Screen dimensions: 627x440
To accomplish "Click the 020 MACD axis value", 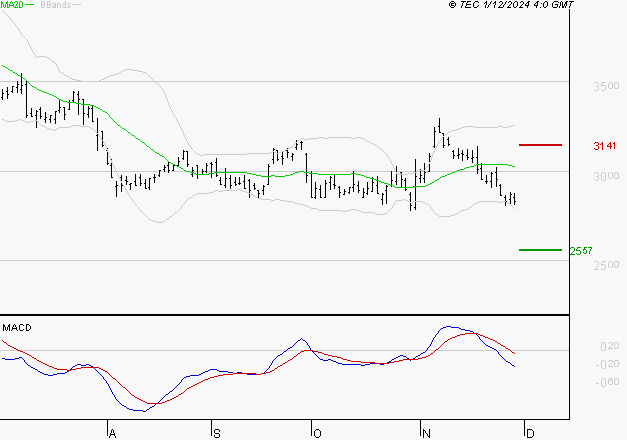I will point(608,346).
